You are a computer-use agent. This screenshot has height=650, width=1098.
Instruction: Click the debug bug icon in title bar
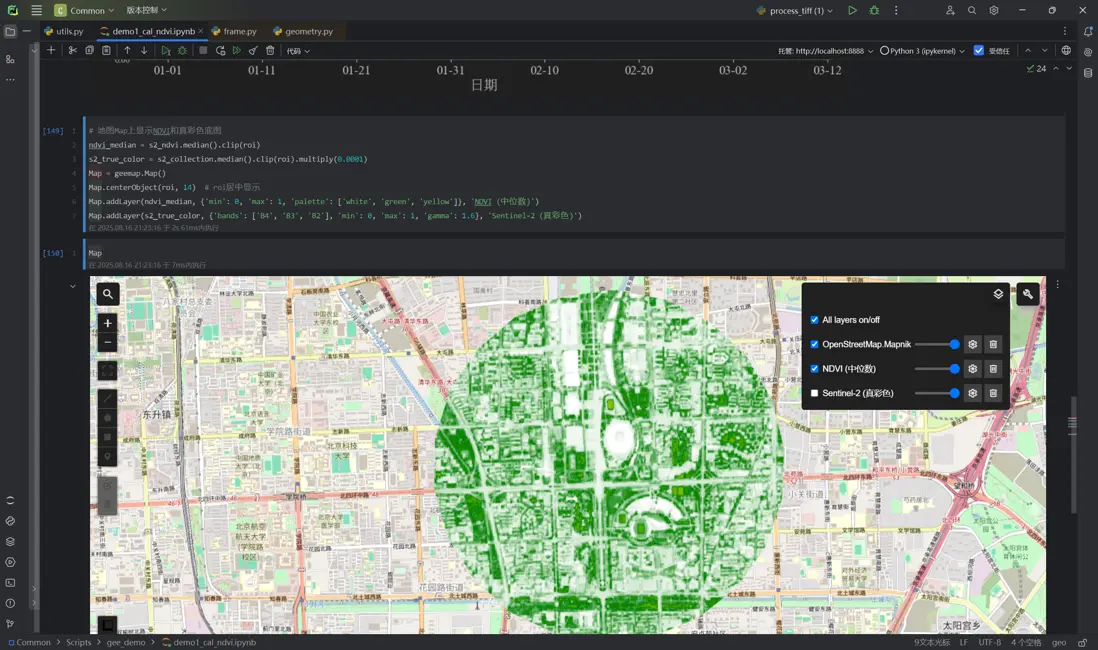[x=874, y=10]
